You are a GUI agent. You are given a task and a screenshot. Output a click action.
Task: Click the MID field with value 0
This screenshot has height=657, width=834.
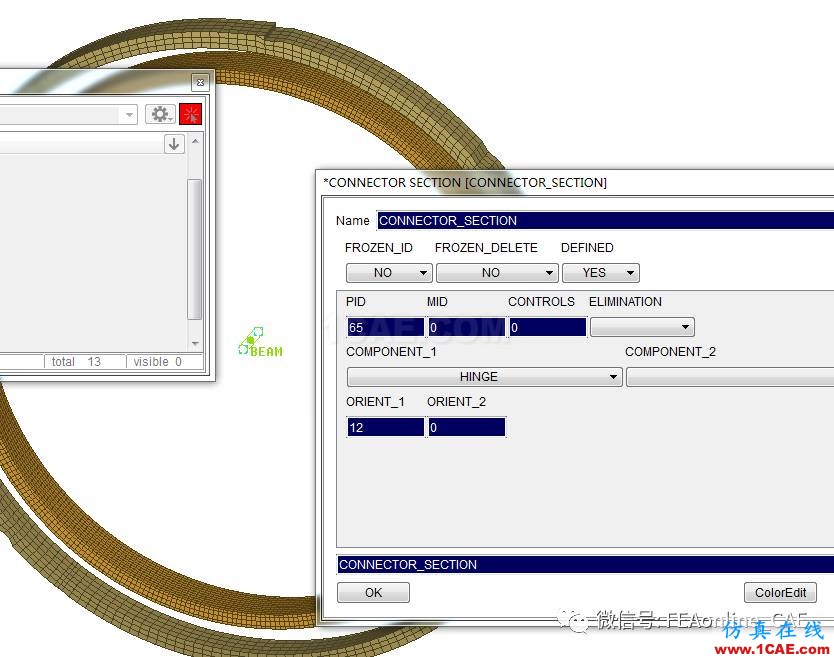pos(466,327)
